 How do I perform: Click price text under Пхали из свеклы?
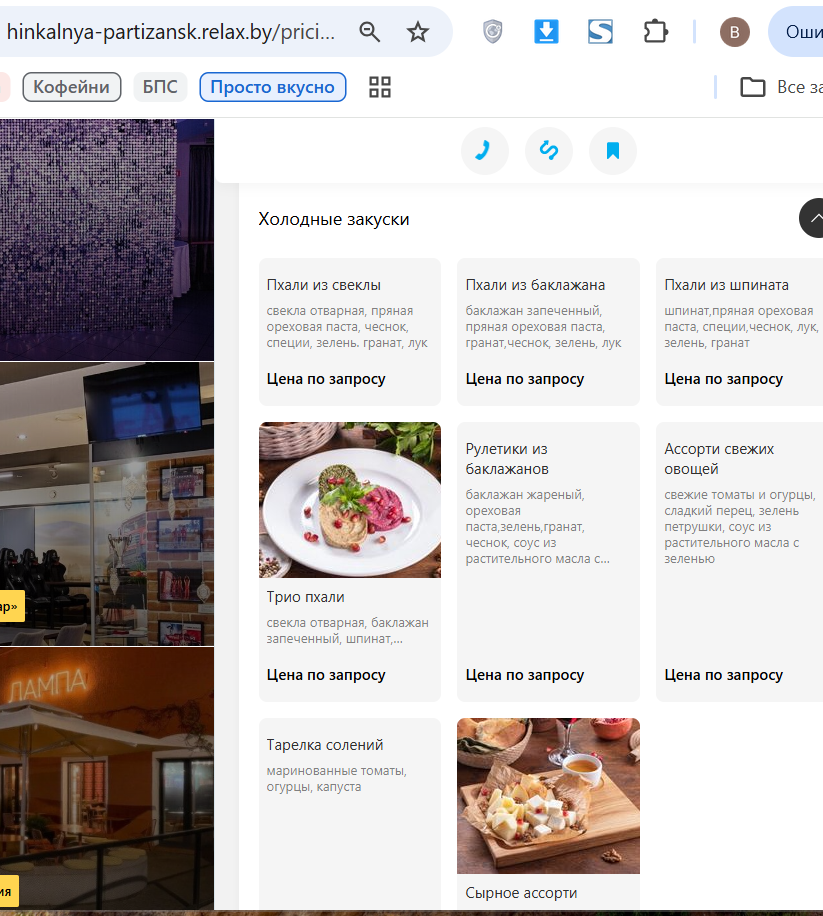[x=326, y=379]
